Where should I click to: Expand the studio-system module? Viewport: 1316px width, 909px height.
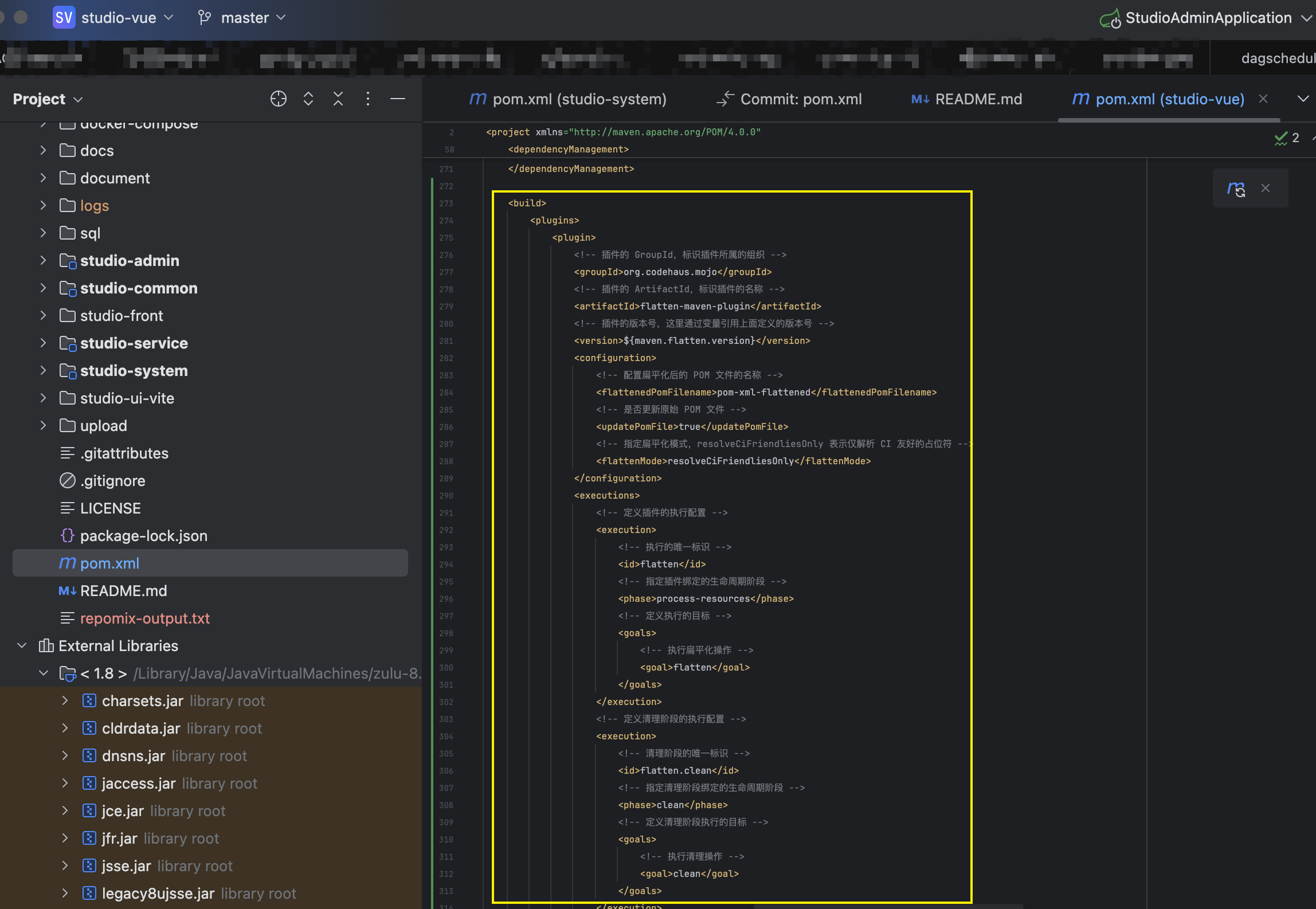click(x=43, y=370)
